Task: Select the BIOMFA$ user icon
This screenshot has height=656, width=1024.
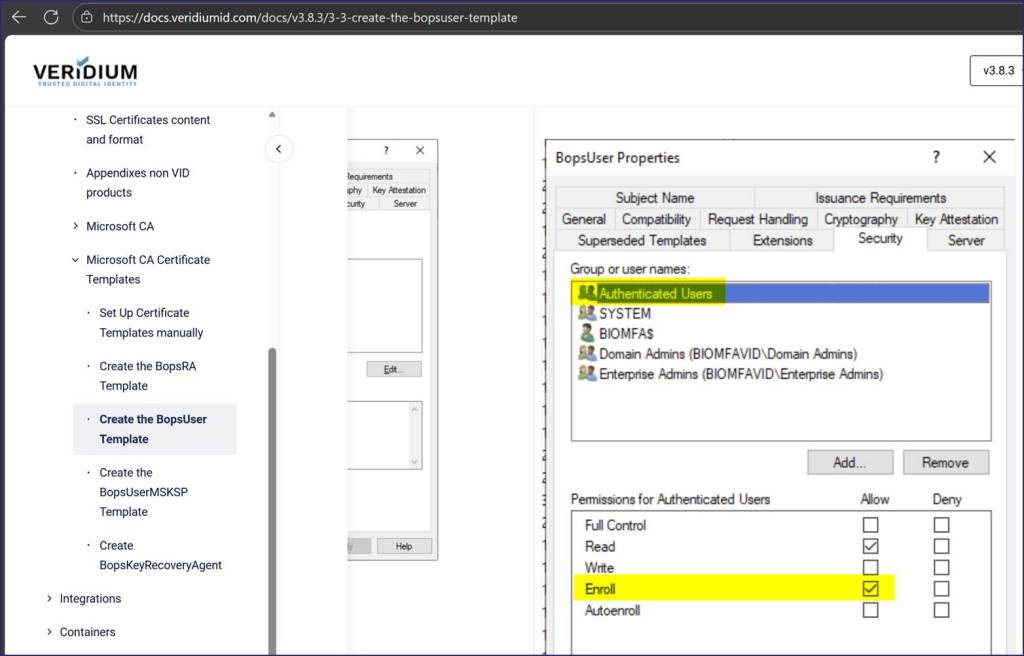Action: click(586, 333)
